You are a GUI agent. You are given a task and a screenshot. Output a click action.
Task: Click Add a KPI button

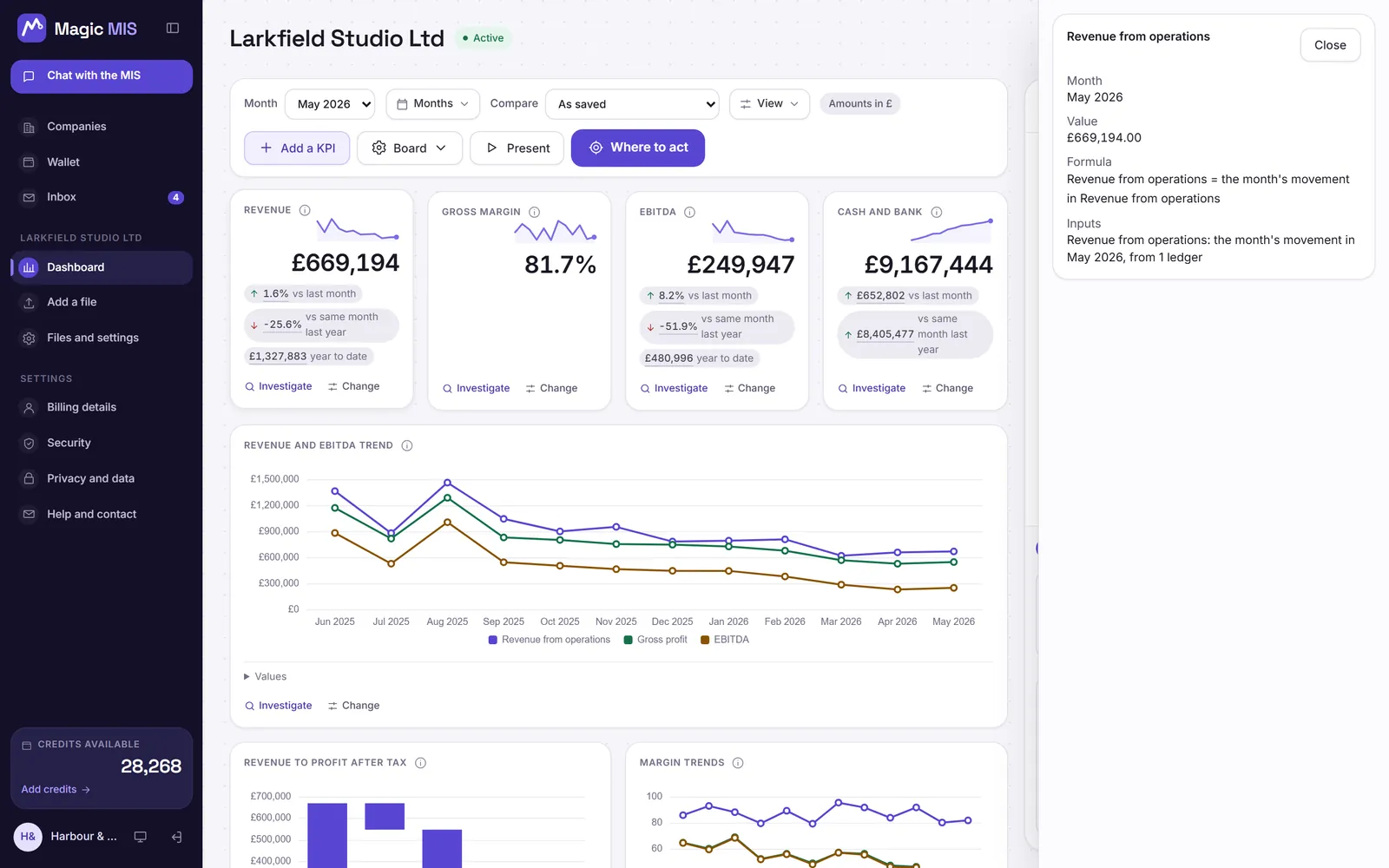pos(297,148)
